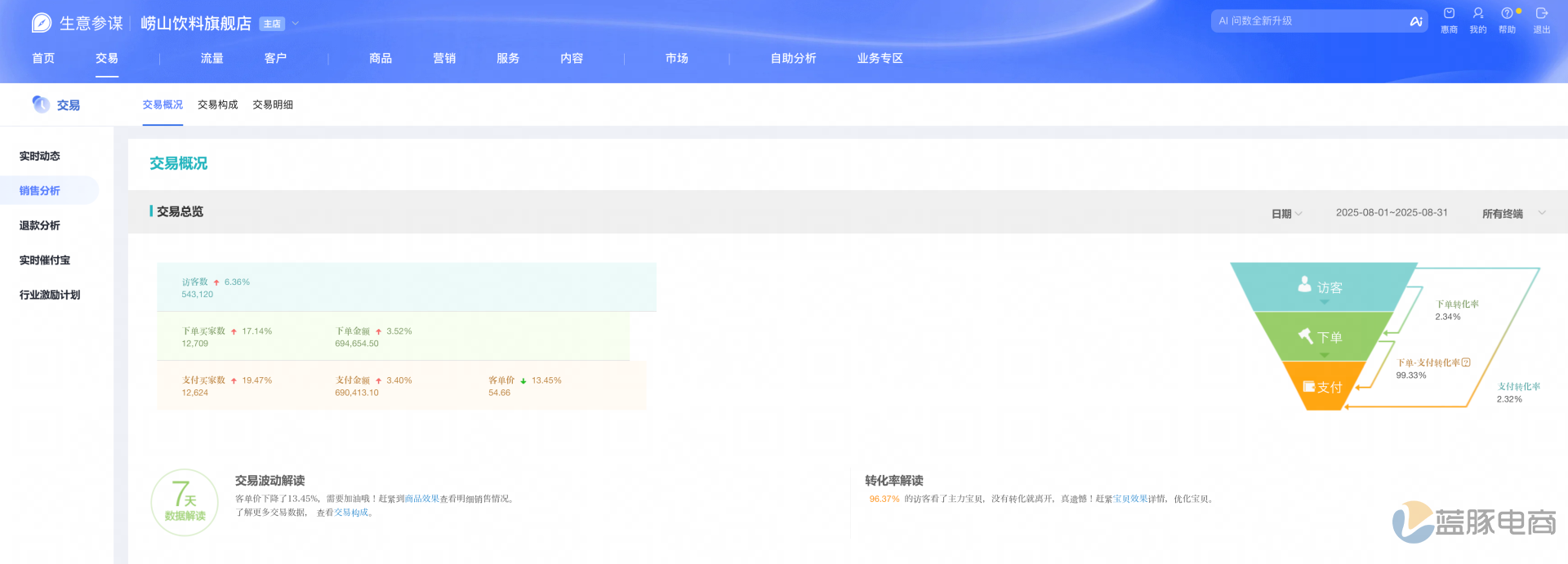Expand the store switcher chevron beside 主店
Screen dimensions: 1568x564
296,24
